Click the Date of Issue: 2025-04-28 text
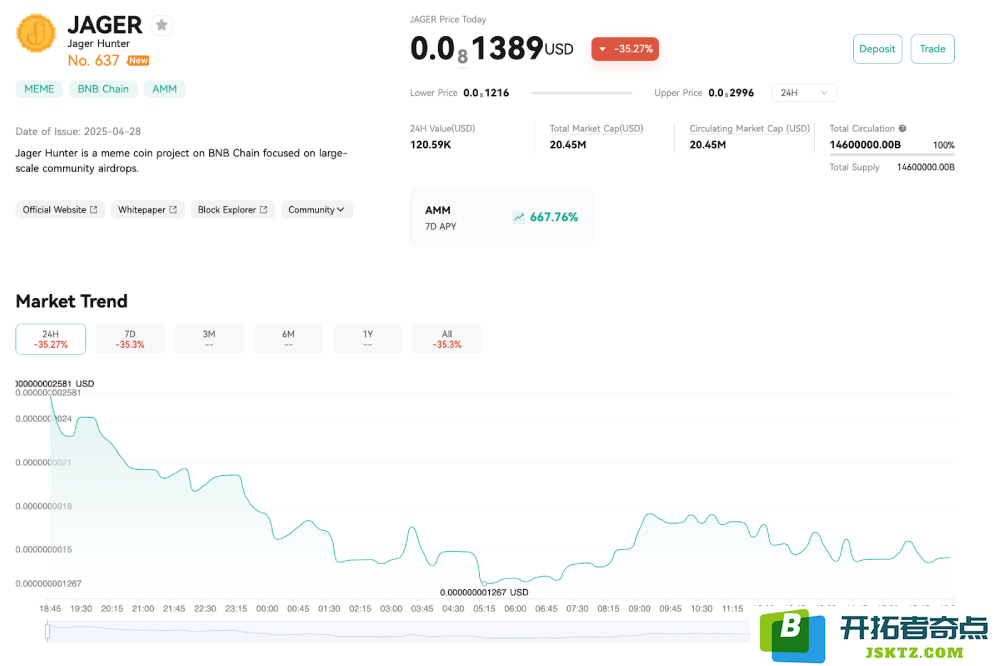Screen dimensions: 1000x666 78,131
